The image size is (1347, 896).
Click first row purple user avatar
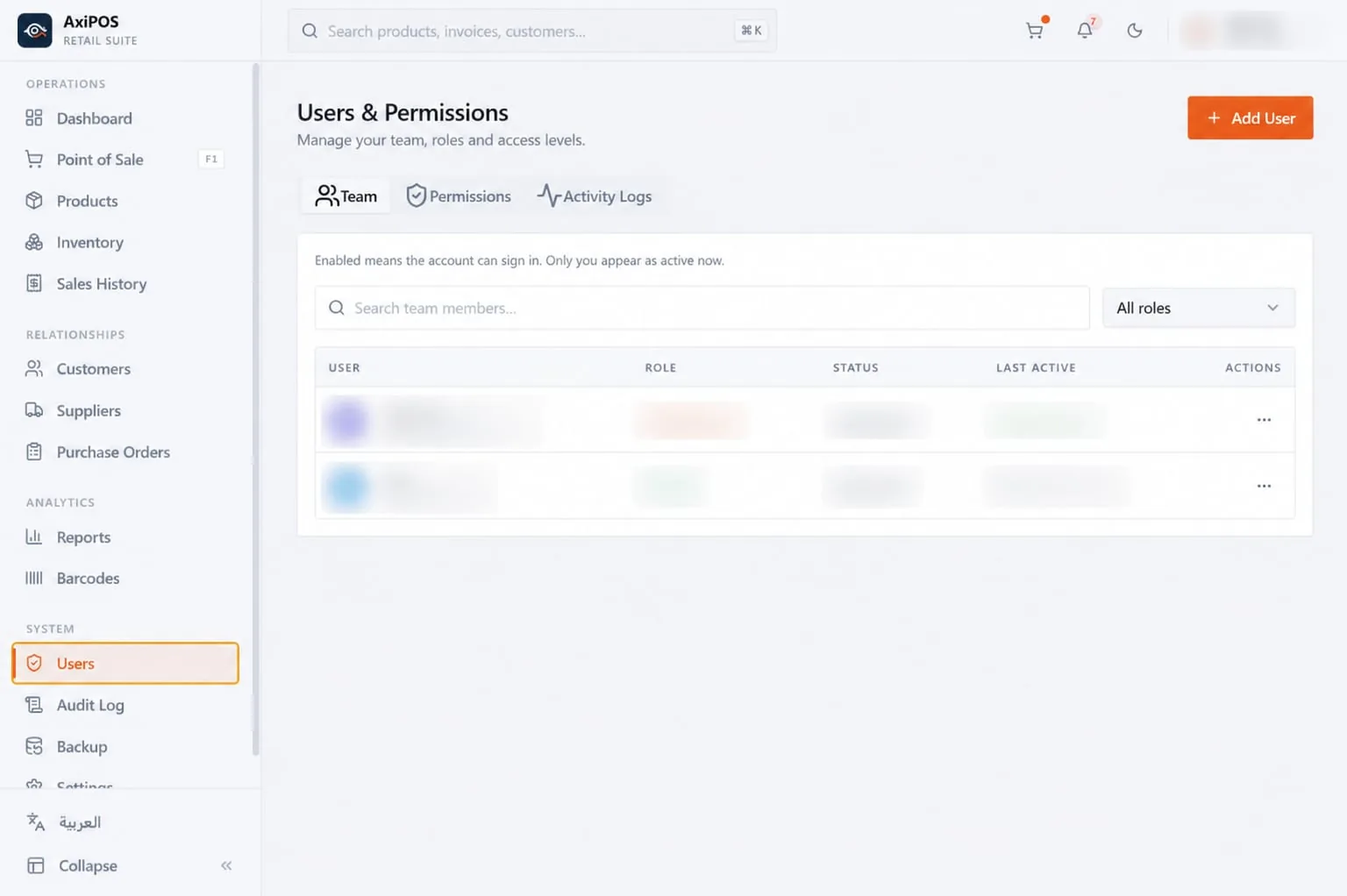point(346,420)
